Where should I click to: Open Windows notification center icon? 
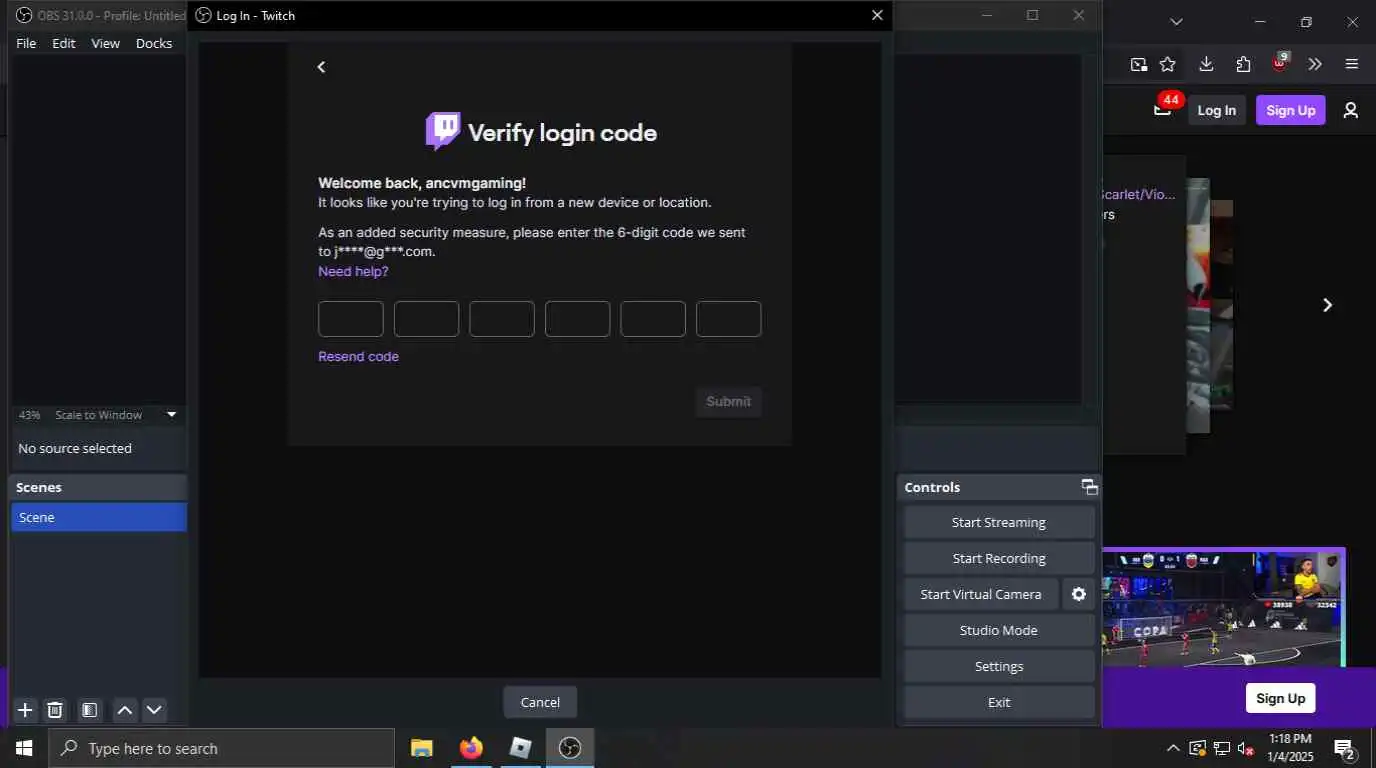tap(1344, 748)
